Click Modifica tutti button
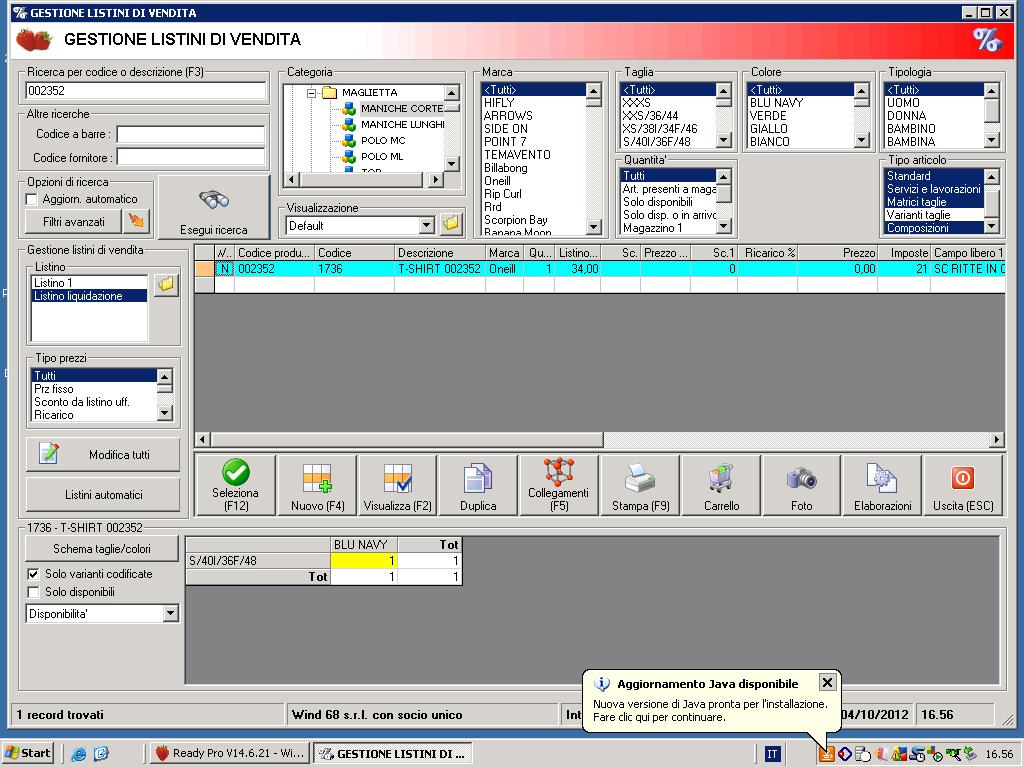Image resolution: width=1024 pixels, height=768 pixels. tap(103, 454)
